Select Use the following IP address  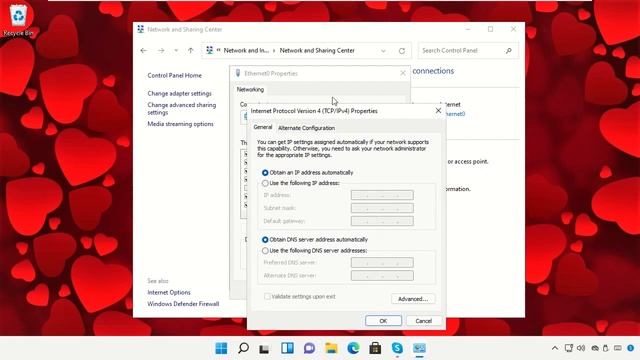(x=301, y=183)
